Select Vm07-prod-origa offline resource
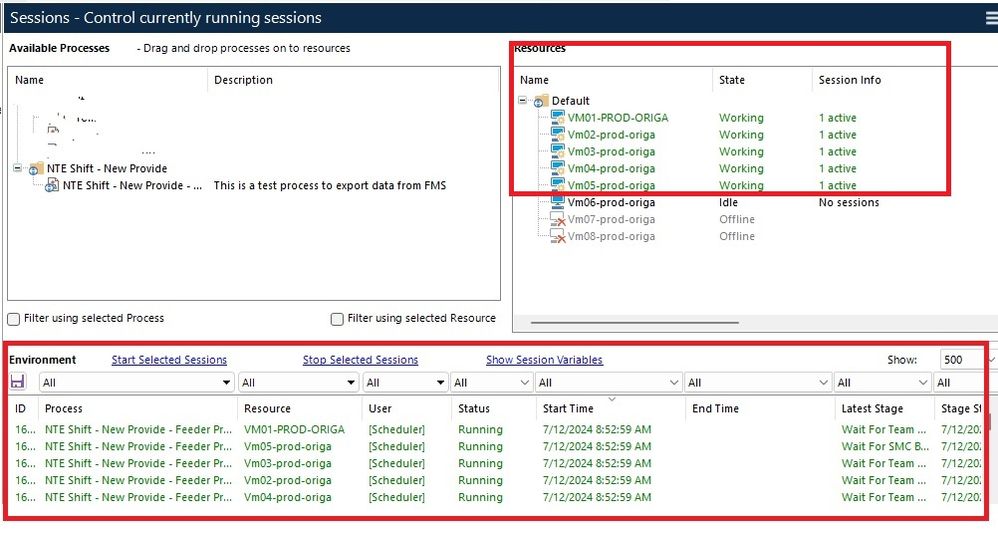This screenshot has height=537, width=998. (611, 220)
